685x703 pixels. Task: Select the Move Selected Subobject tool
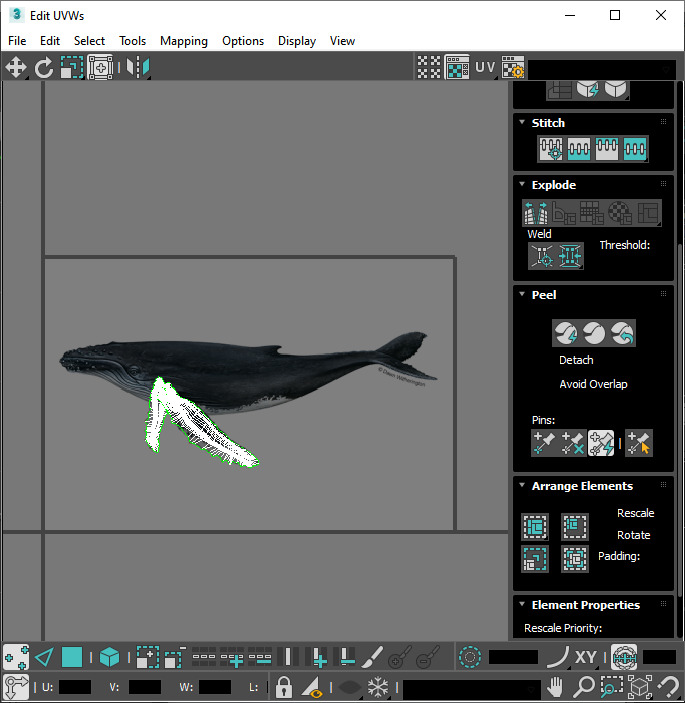16,68
